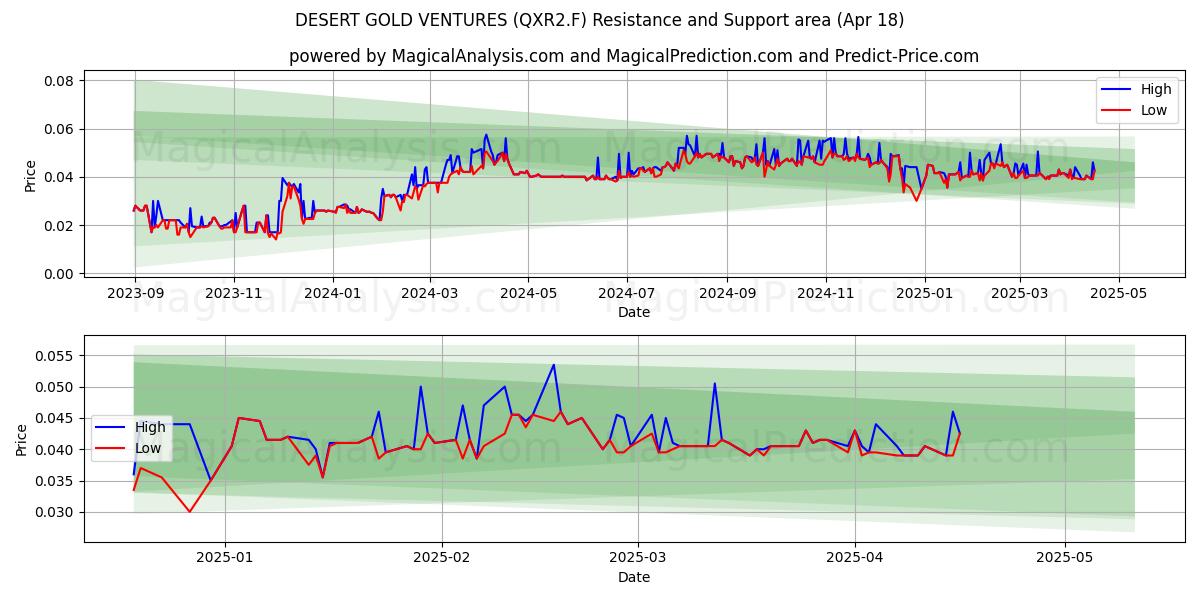Click the 2024-01 tick label

coord(332,293)
